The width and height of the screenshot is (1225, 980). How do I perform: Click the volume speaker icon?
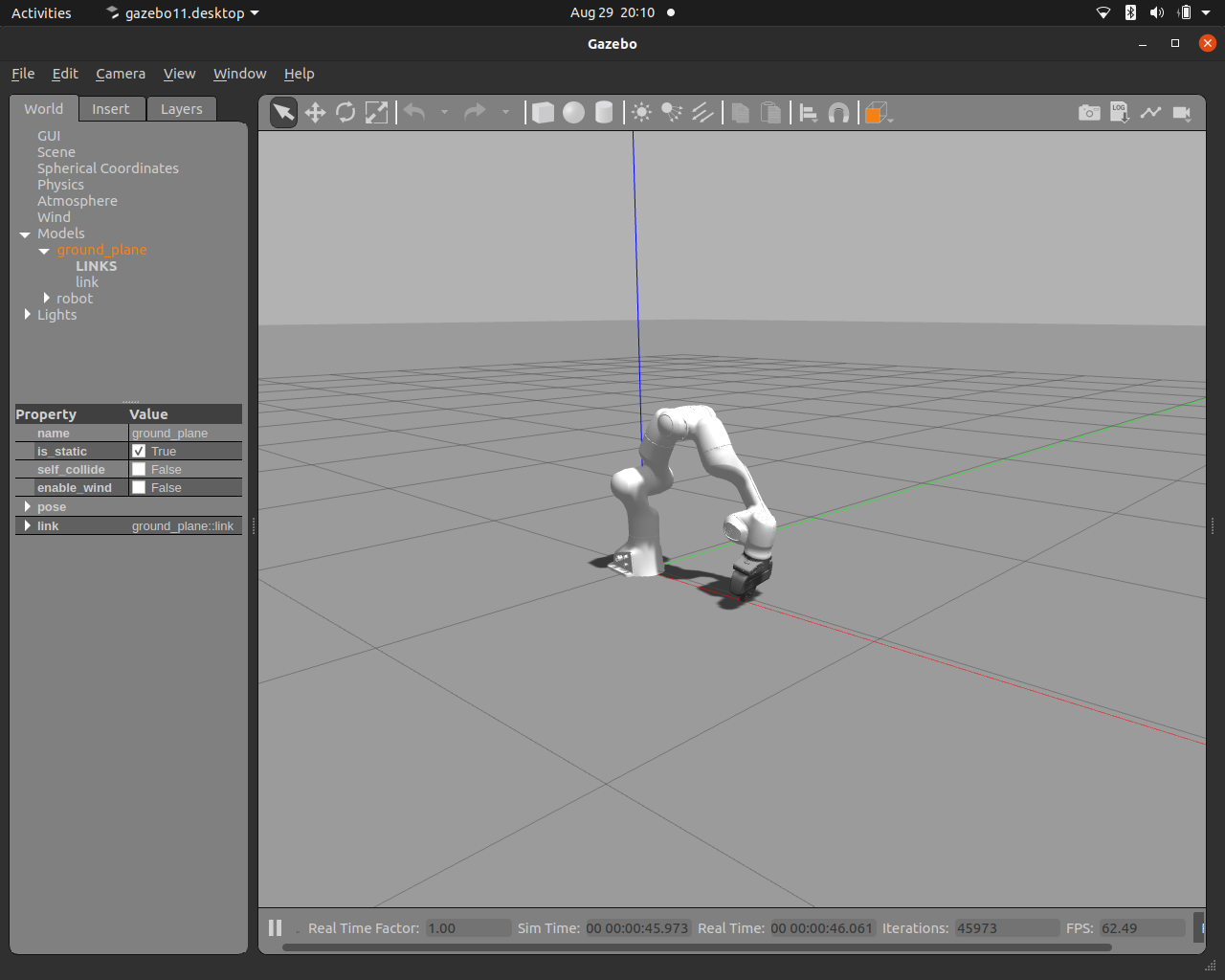(1156, 12)
